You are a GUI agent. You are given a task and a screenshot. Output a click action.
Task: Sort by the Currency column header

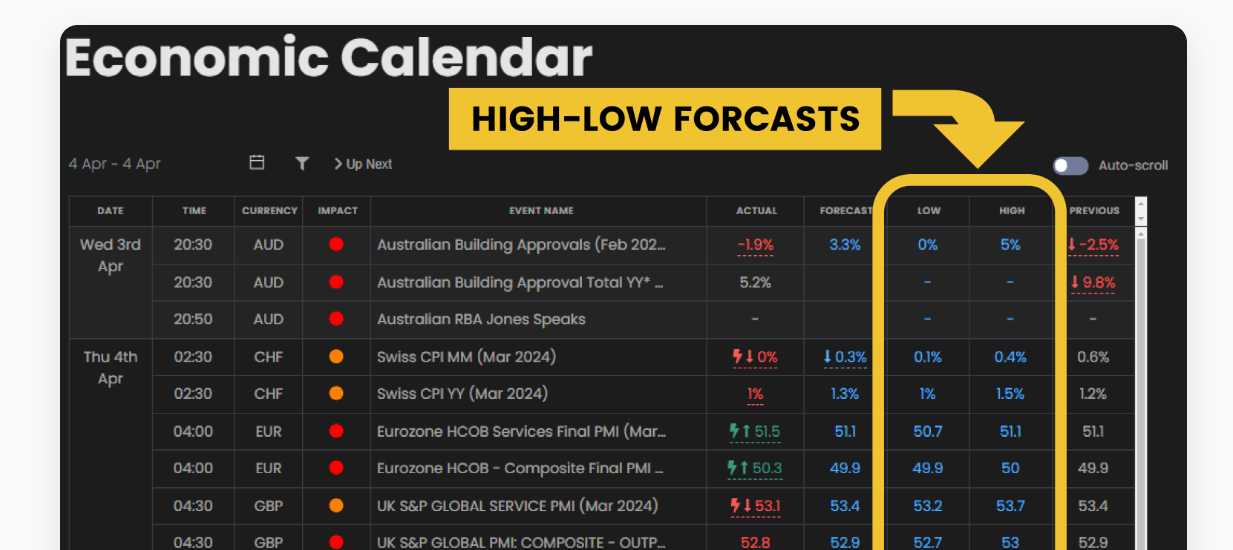[269, 211]
